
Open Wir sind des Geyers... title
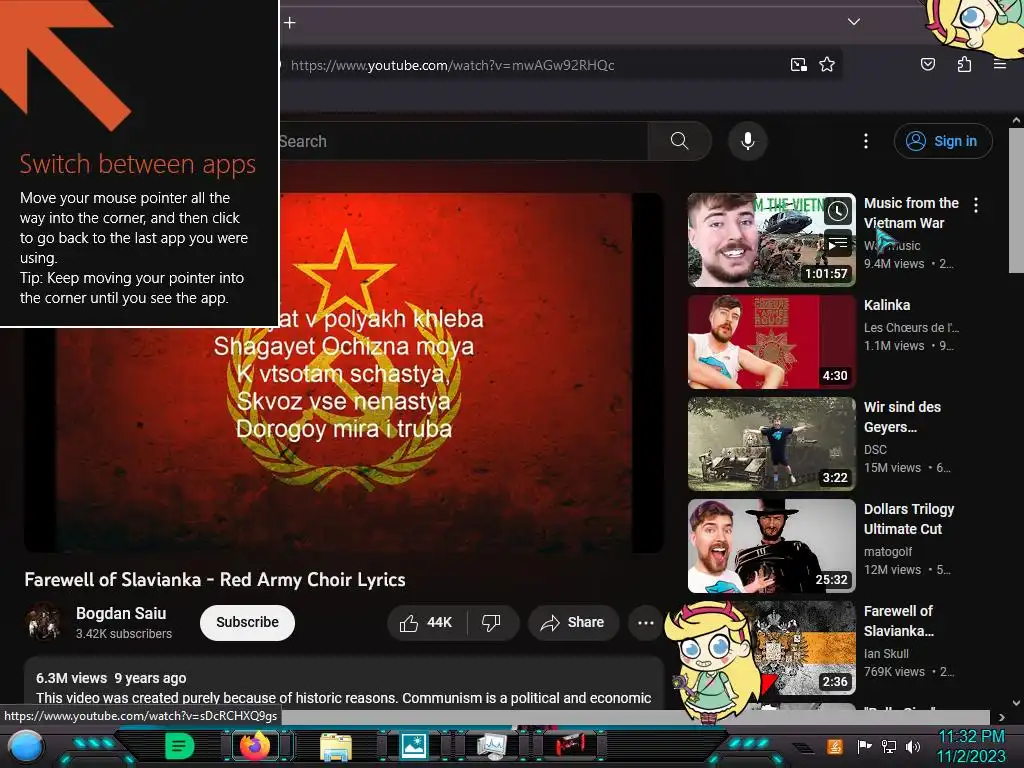tap(902, 417)
